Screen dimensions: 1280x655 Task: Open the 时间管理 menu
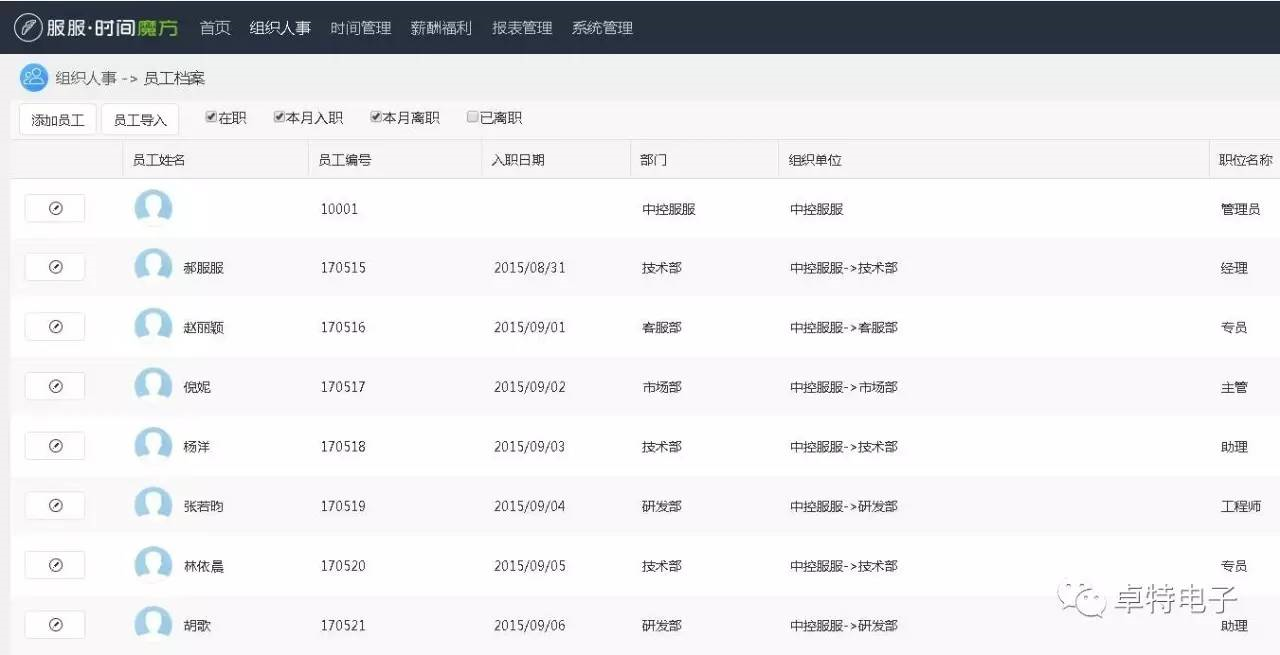pyautogui.click(x=361, y=28)
